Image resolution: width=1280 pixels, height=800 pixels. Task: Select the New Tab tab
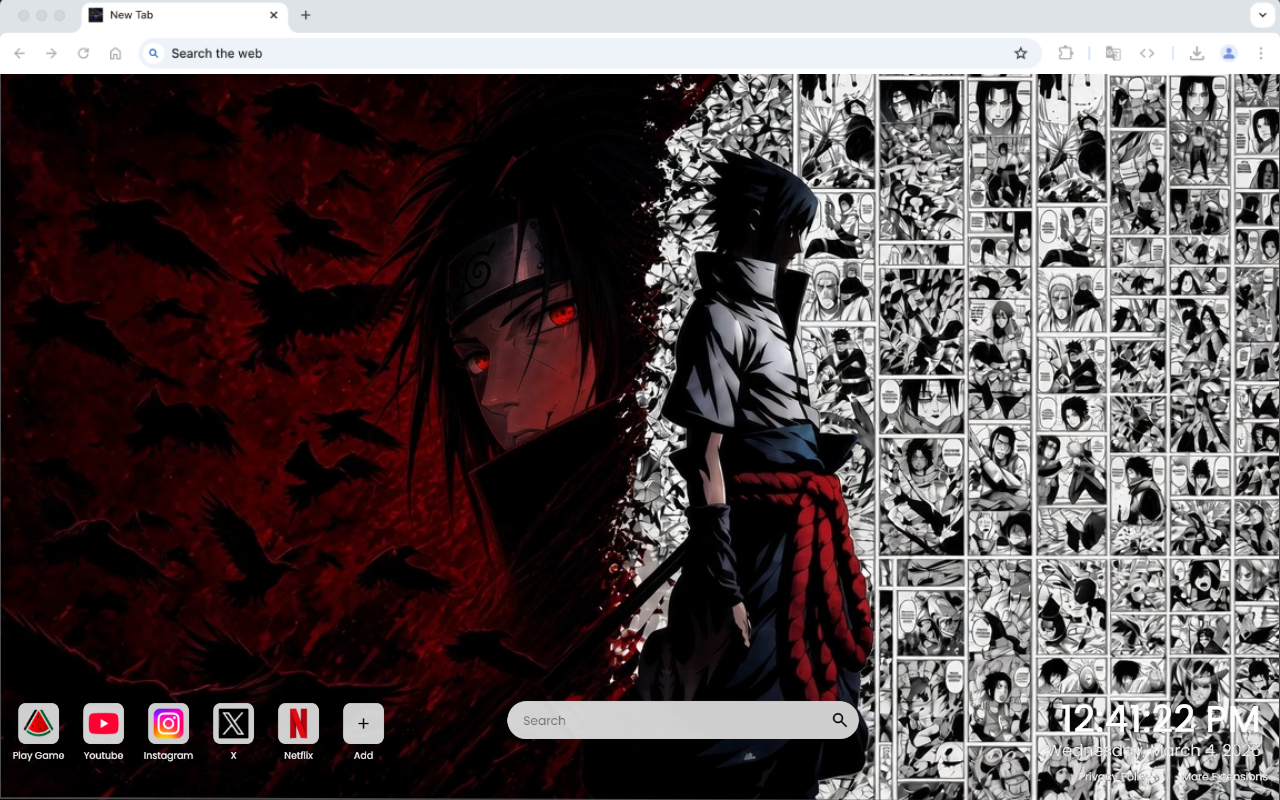pyautogui.click(x=183, y=15)
